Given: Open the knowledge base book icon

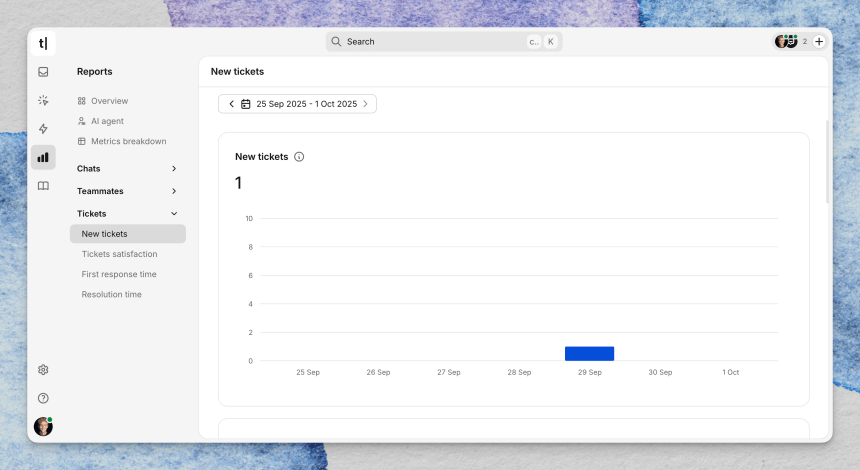Looking at the screenshot, I should [x=43, y=186].
